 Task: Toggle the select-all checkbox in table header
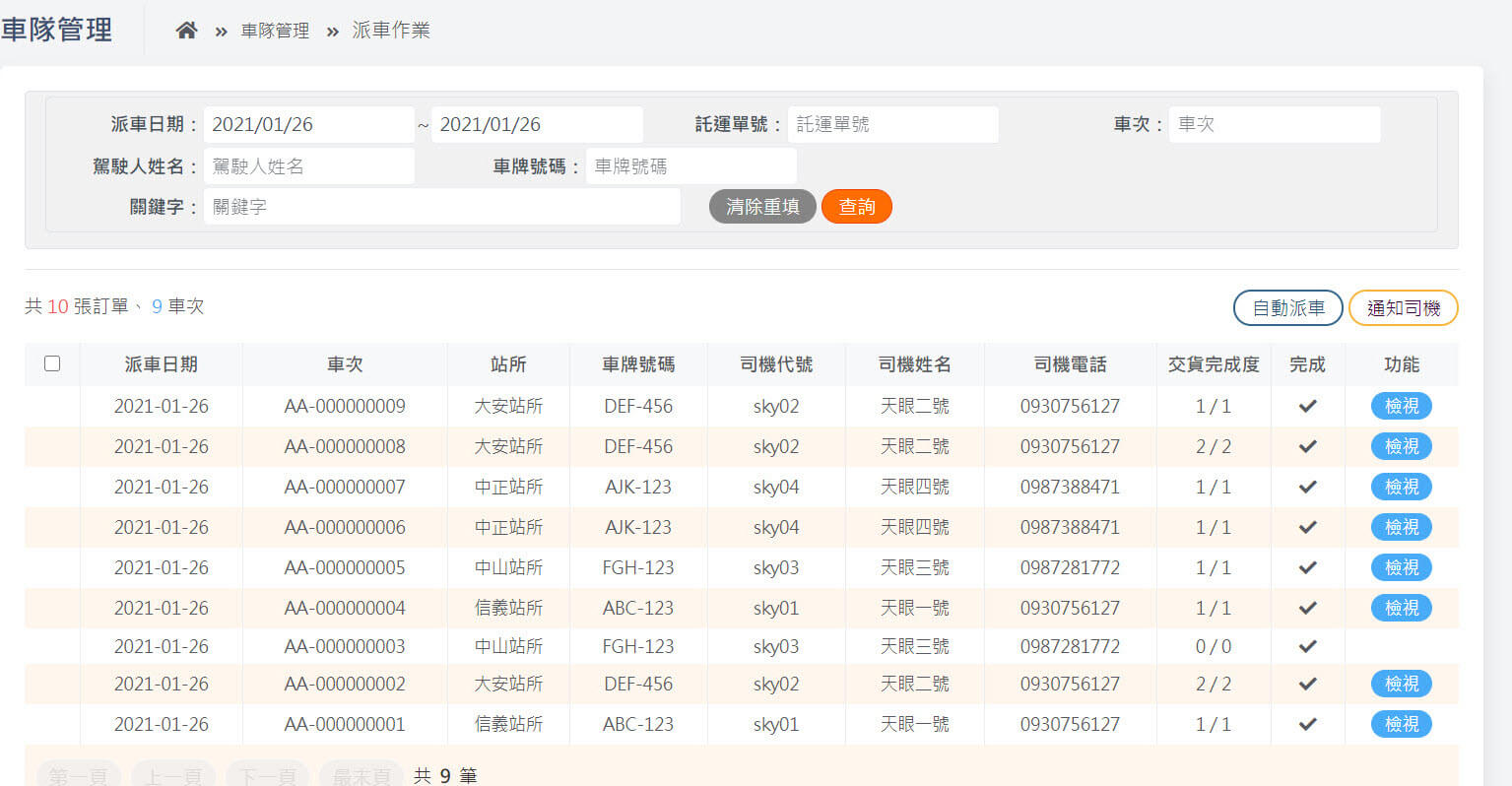click(x=52, y=363)
